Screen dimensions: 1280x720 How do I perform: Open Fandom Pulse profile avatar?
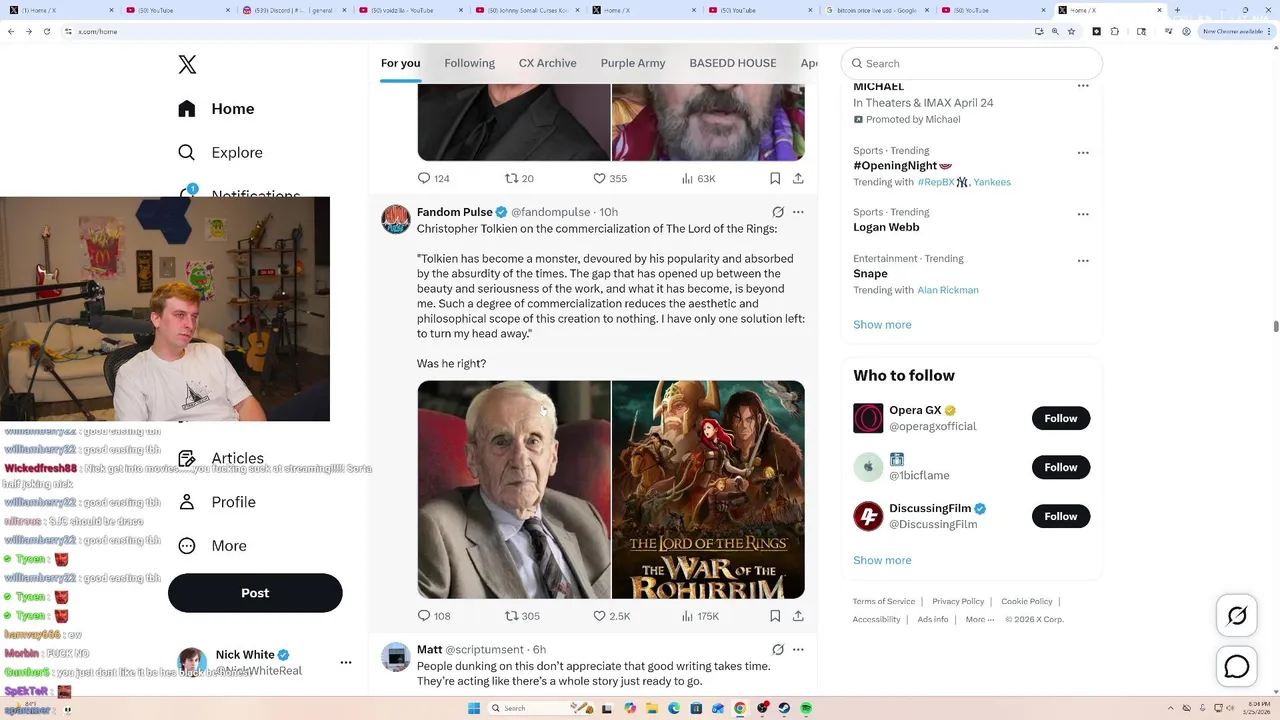tap(396, 219)
